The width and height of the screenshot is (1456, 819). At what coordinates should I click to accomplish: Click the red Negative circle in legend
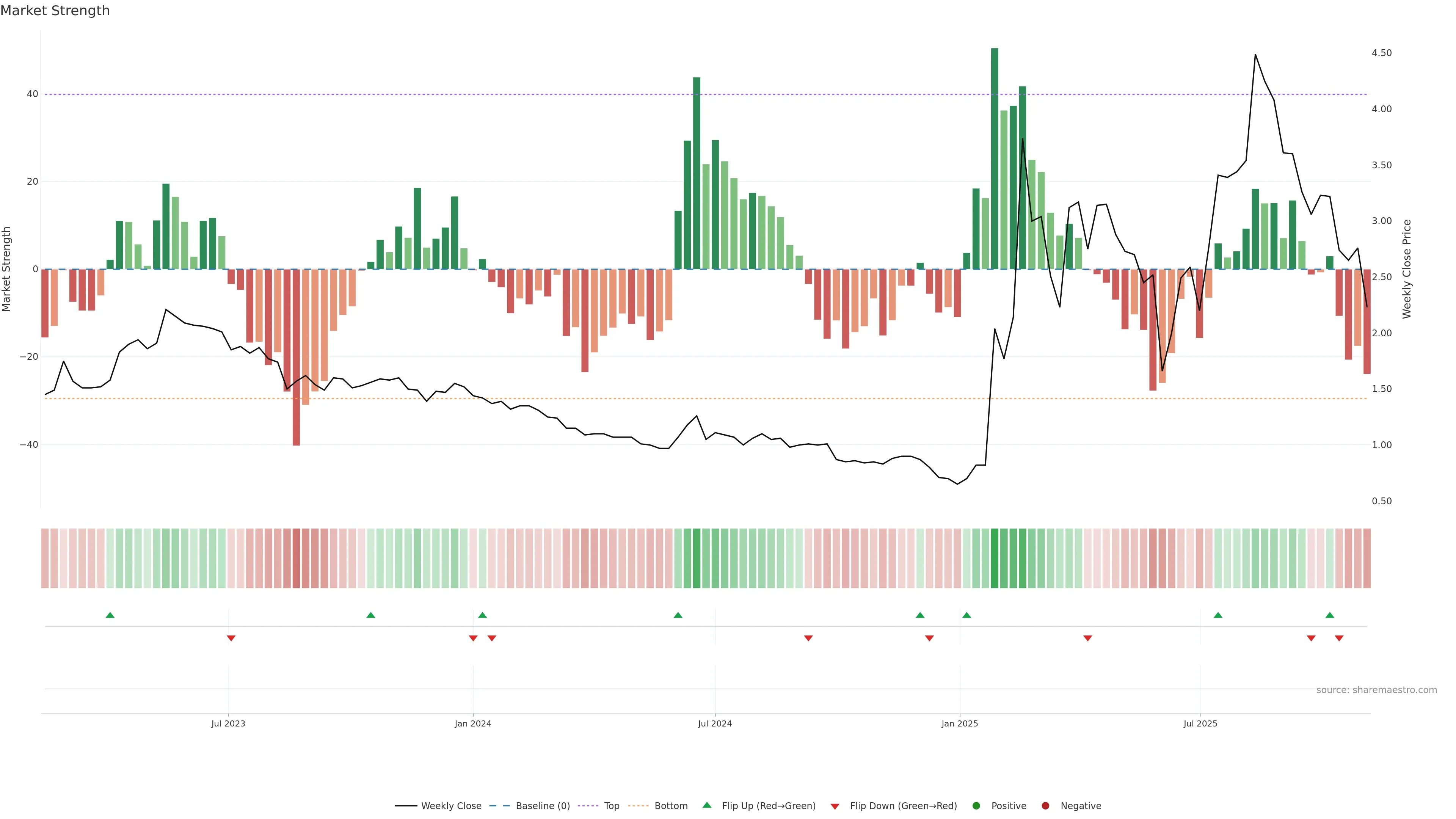pyautogui.click(x=1045, y=806)
